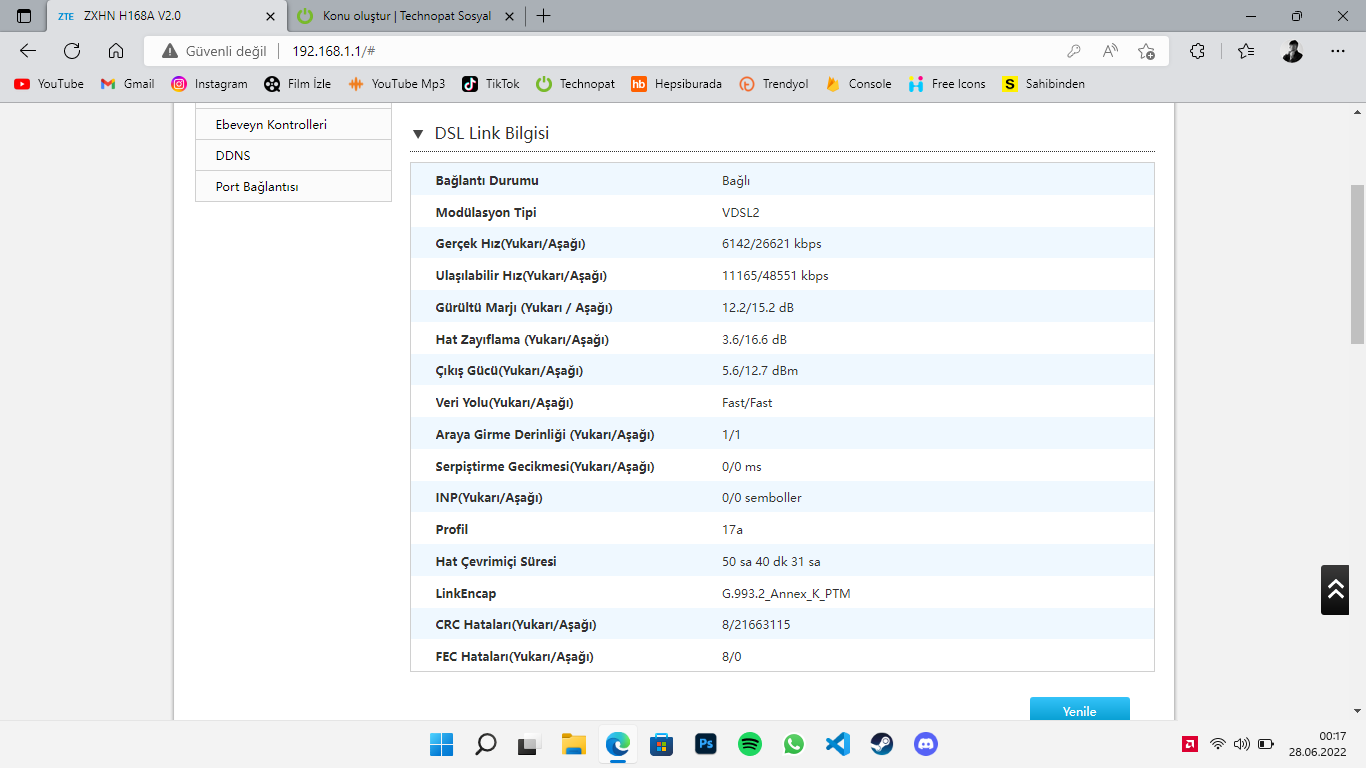This screenshot has height=768, width=1366.
Task: Open the Film İzle bookmark
Action: point(297,84)
